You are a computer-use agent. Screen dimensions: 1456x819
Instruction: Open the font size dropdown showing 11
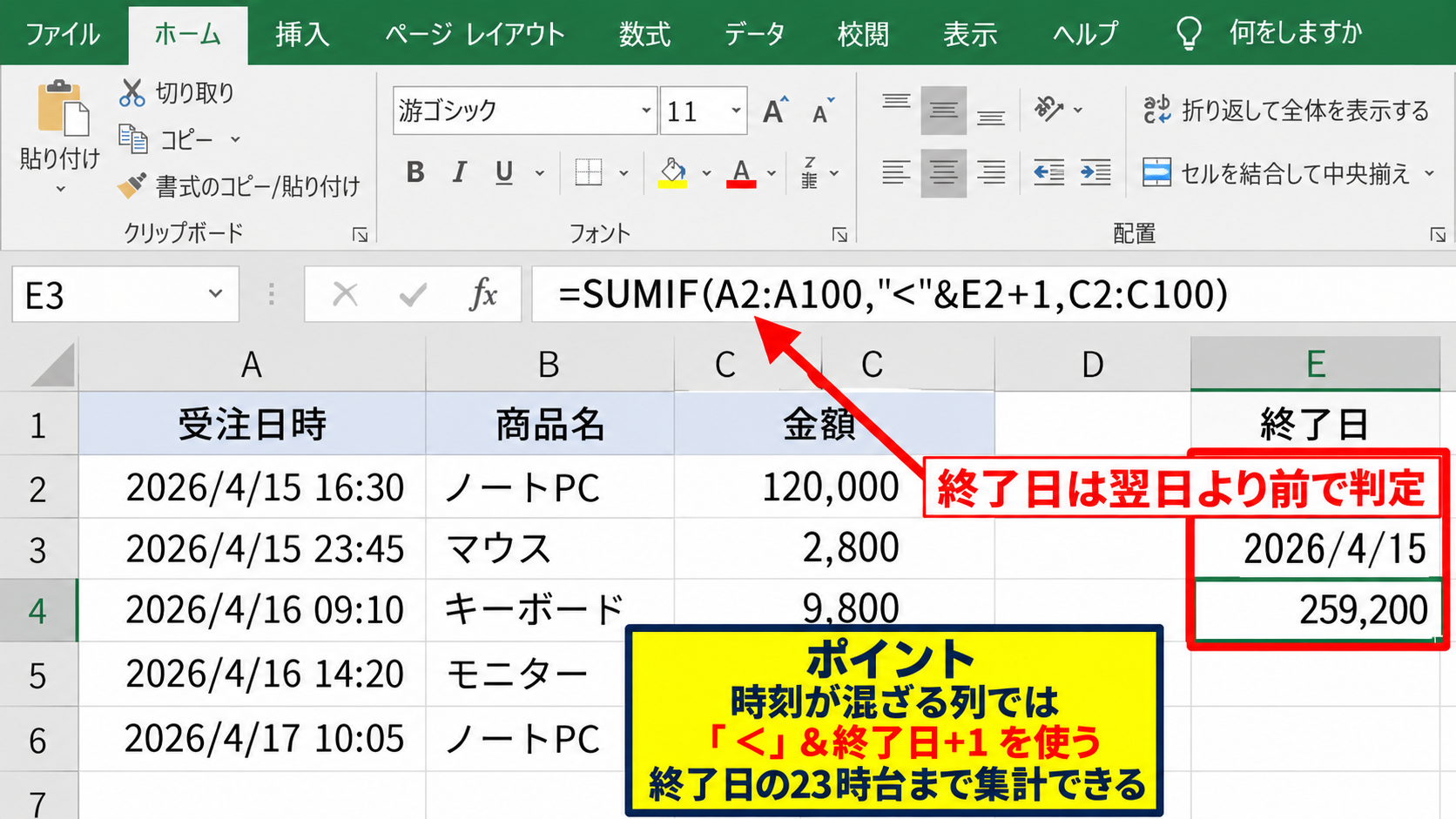tap(736, 111)
